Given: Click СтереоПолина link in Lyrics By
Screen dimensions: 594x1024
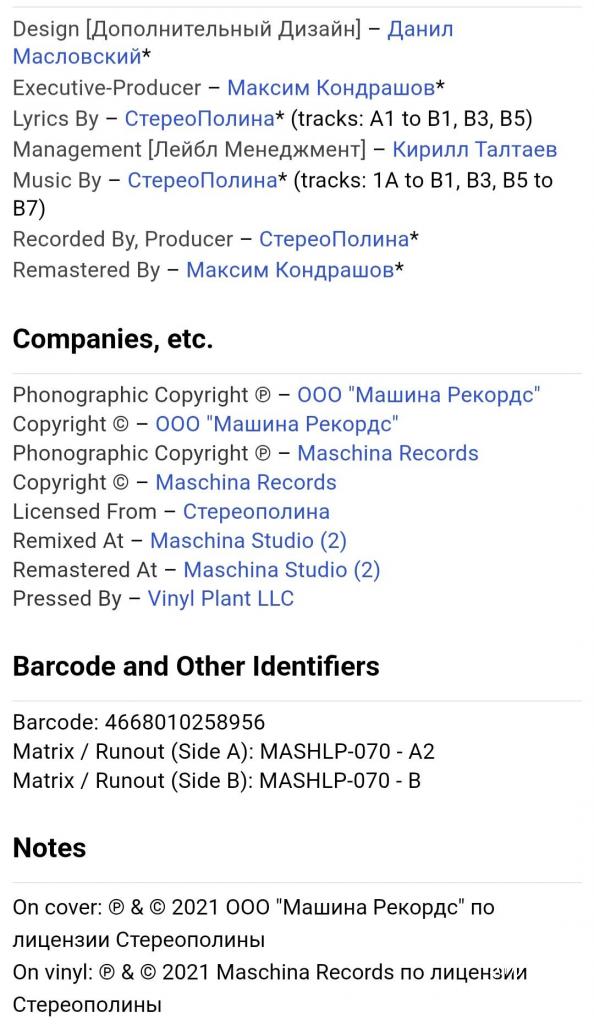Looking at the screenshot, I should pyautogui.click(x=200, y=118).
